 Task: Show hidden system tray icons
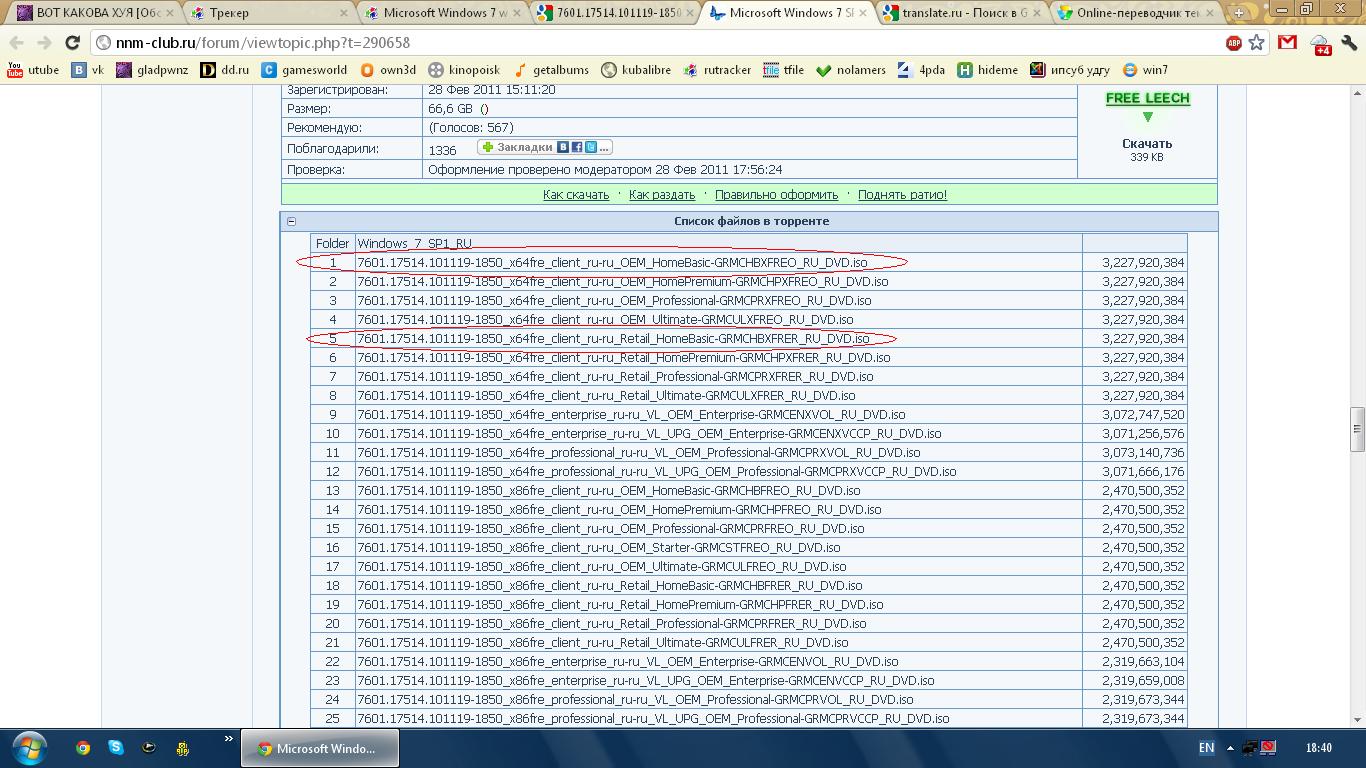(1230, 748)
